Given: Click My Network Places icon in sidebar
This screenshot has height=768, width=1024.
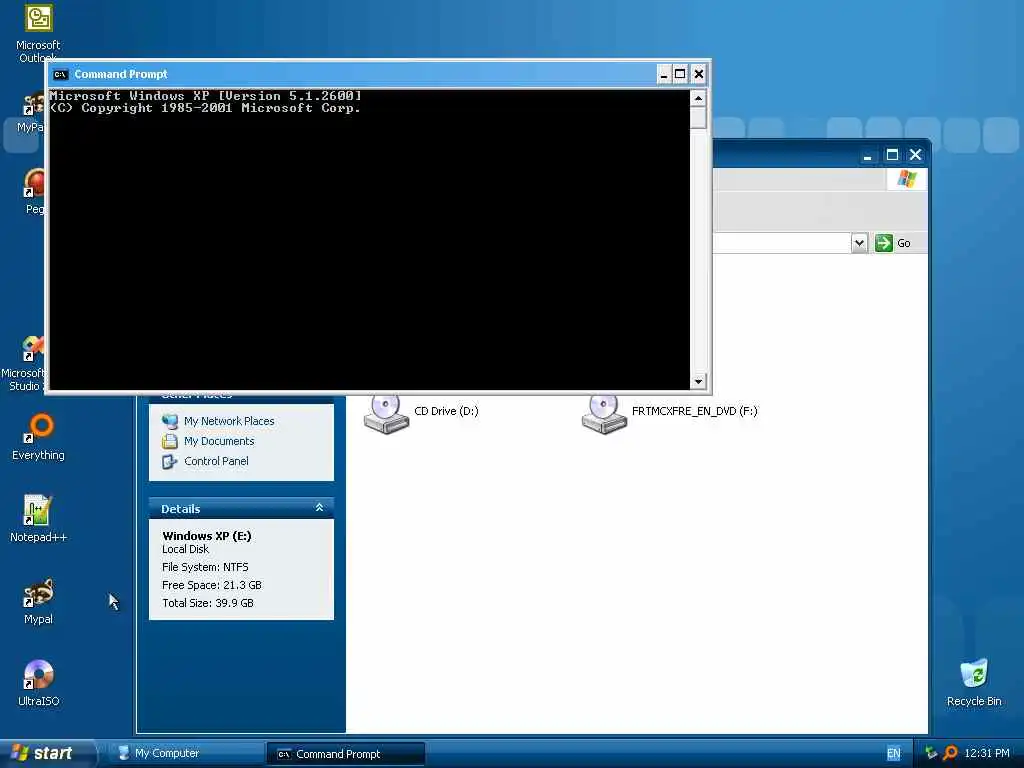Looking at the screenshot, I should (170, 421).
